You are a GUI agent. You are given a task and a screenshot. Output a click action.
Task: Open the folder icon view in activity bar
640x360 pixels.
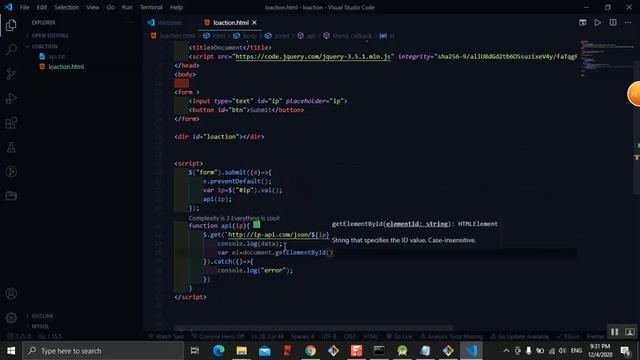(11, 196)
